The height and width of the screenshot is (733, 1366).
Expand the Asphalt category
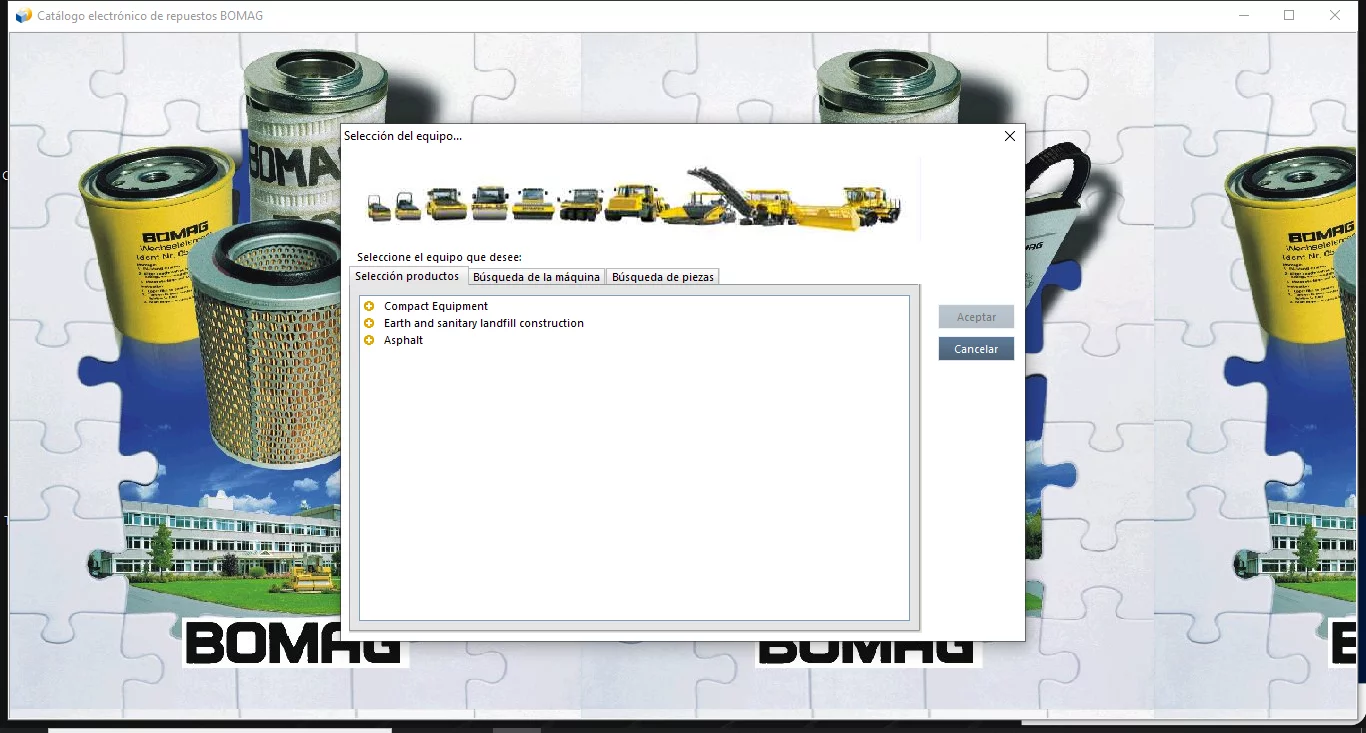click(369, 340)
